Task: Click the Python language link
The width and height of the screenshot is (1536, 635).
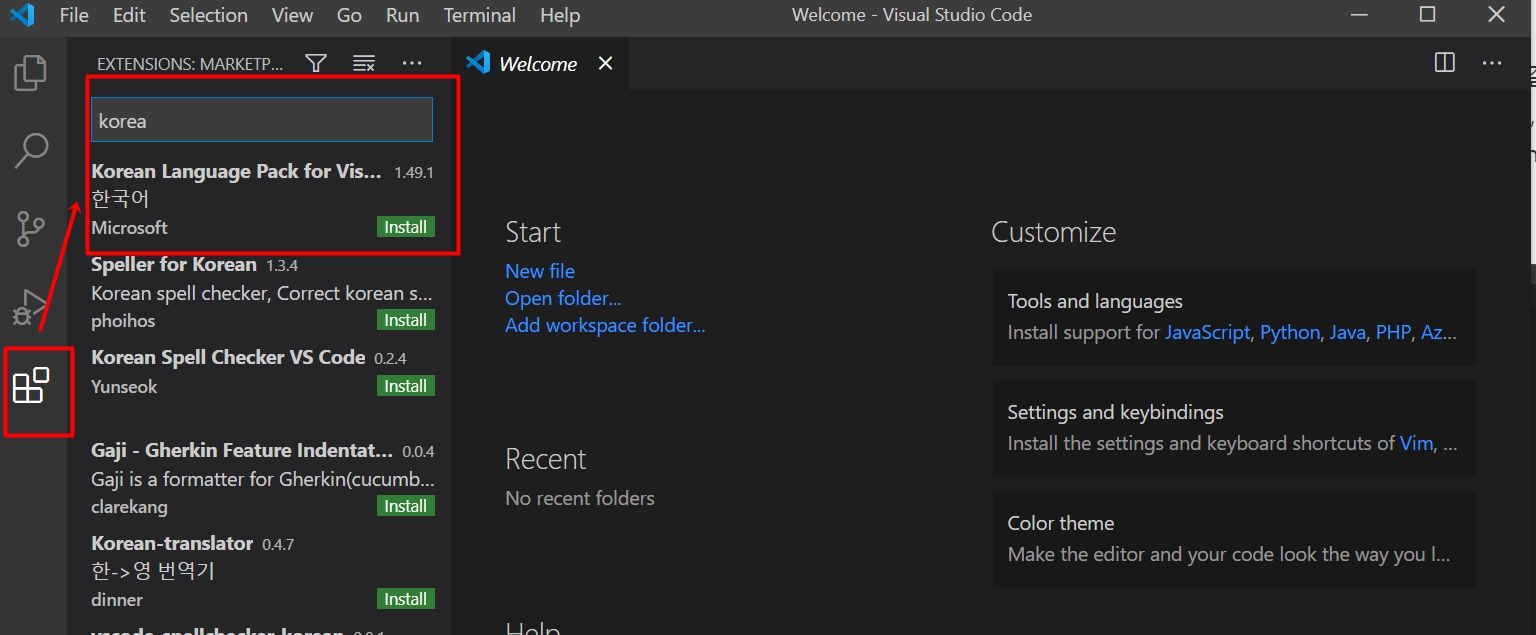Action: tap(1290, 332)
